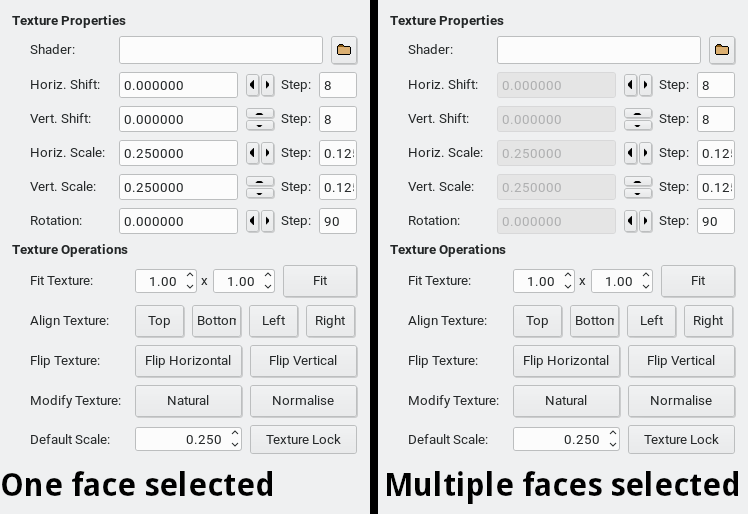Click Normalise button in one-face panel

point(303,400)
